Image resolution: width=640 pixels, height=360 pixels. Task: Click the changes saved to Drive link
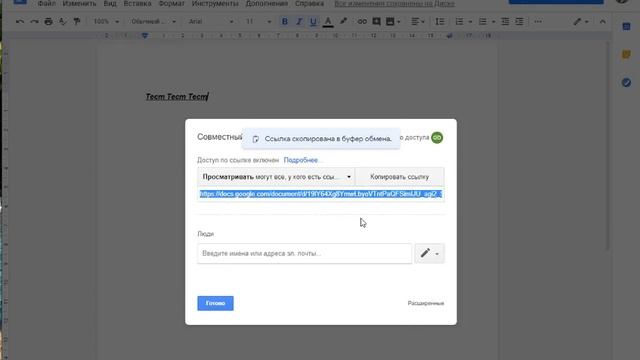point(394,4)
